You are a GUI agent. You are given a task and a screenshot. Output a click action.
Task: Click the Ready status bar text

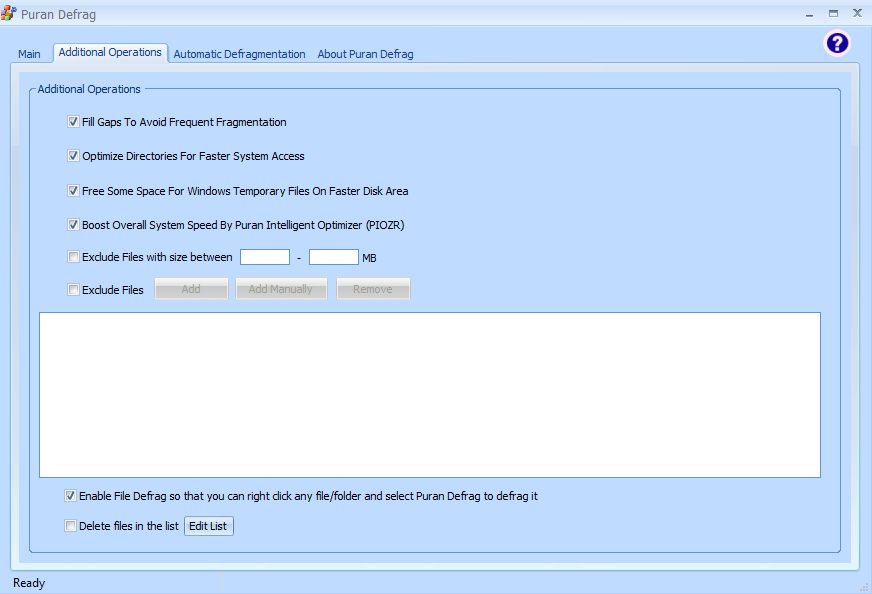click(x=29, y=583)
